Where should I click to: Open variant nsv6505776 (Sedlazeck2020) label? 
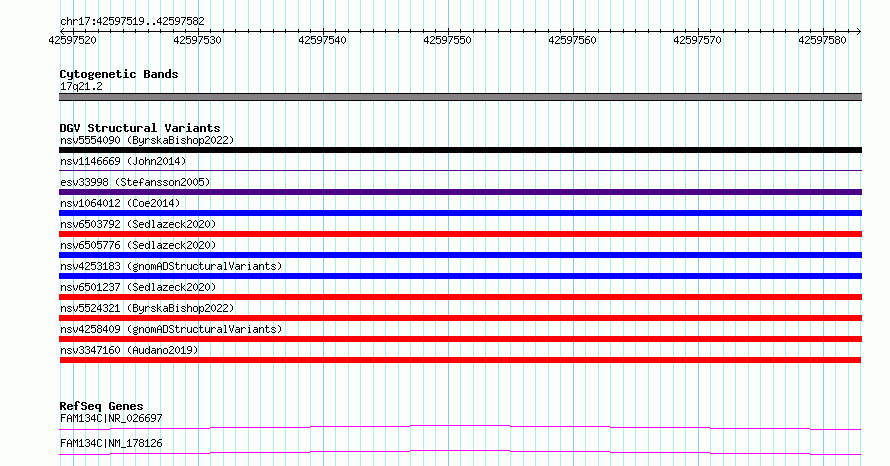(138, 245)
